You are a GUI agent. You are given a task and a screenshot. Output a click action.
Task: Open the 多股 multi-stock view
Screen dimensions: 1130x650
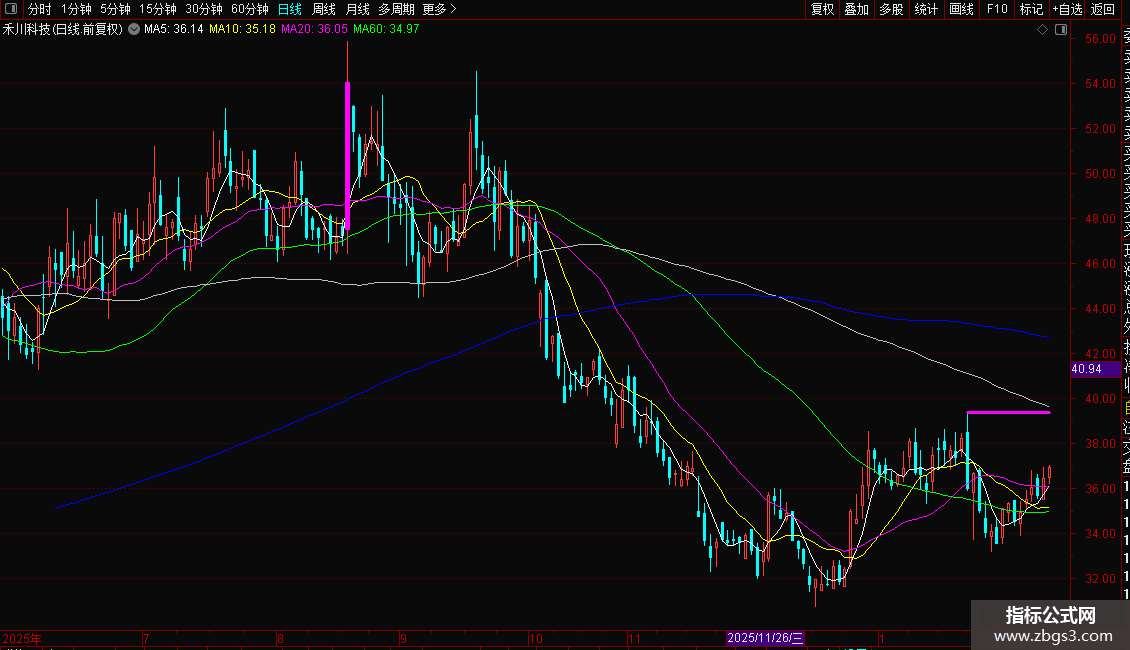click(x=891, y=9)
